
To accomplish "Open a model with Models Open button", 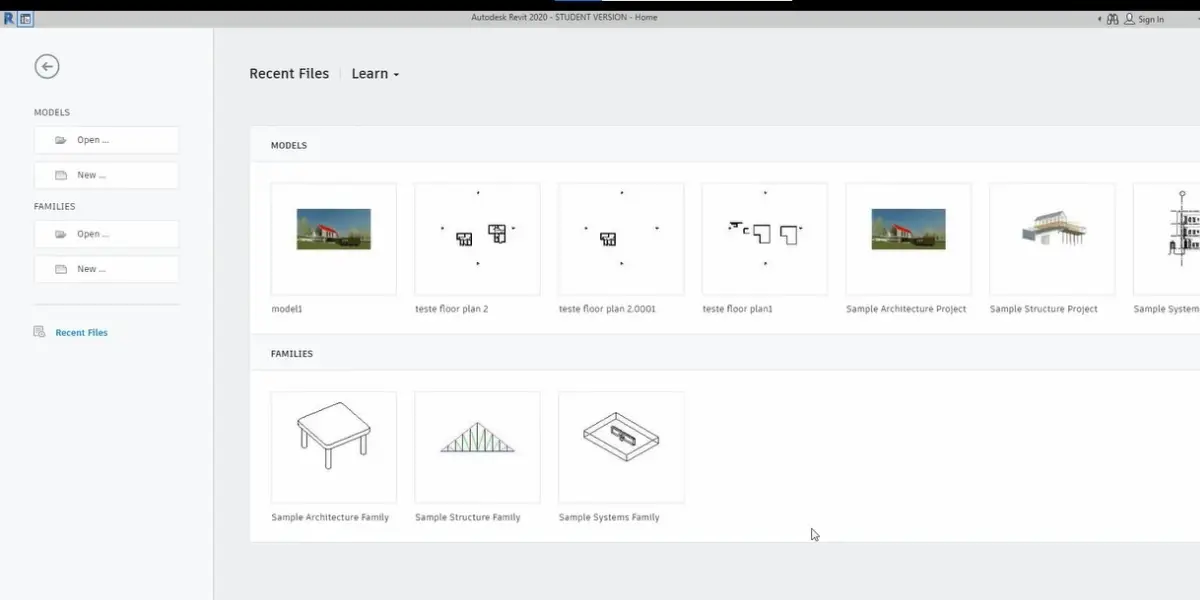I will (x=106, y=140).
